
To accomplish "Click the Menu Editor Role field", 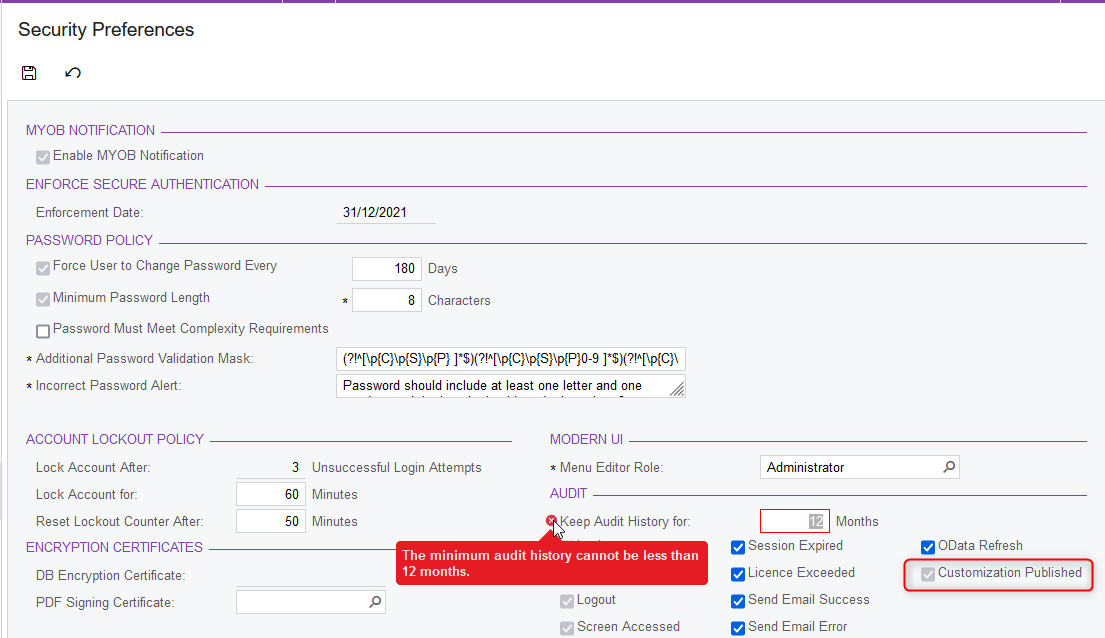I will pyautogui.click(x=850, y=467).
